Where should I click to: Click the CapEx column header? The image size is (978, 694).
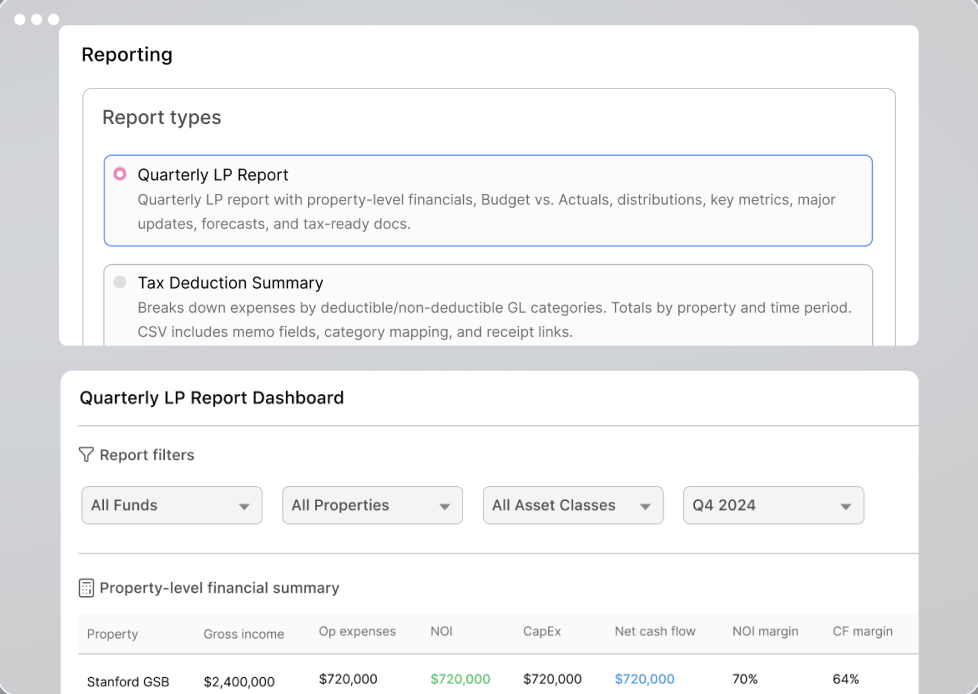pos(541,632)
